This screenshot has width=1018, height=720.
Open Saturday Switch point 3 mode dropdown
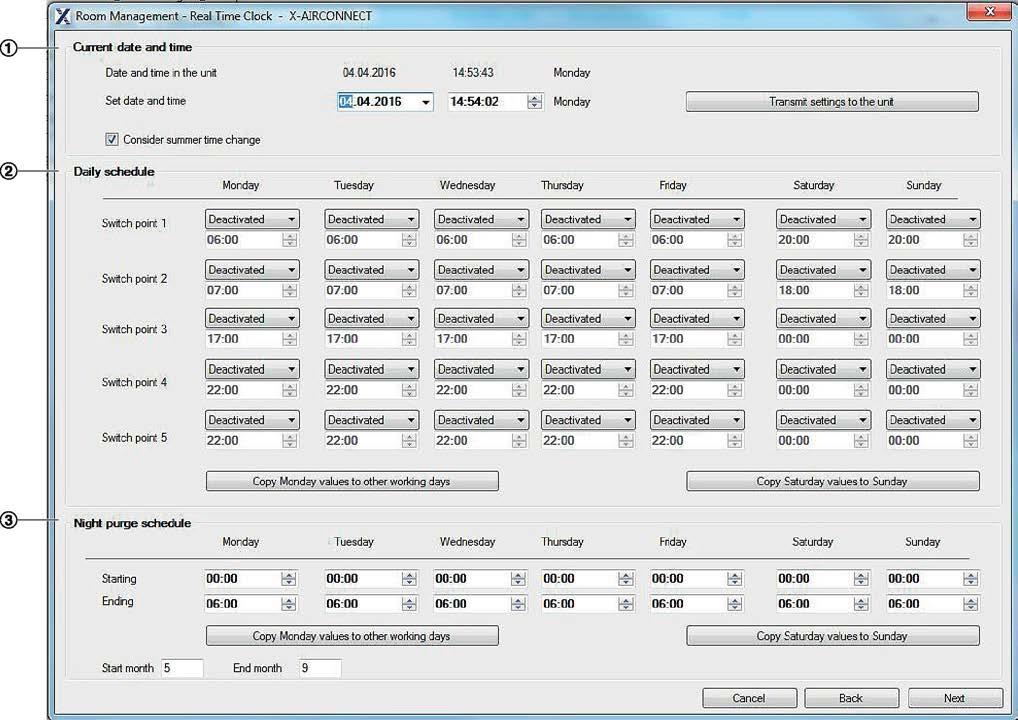tap(823, 319)
